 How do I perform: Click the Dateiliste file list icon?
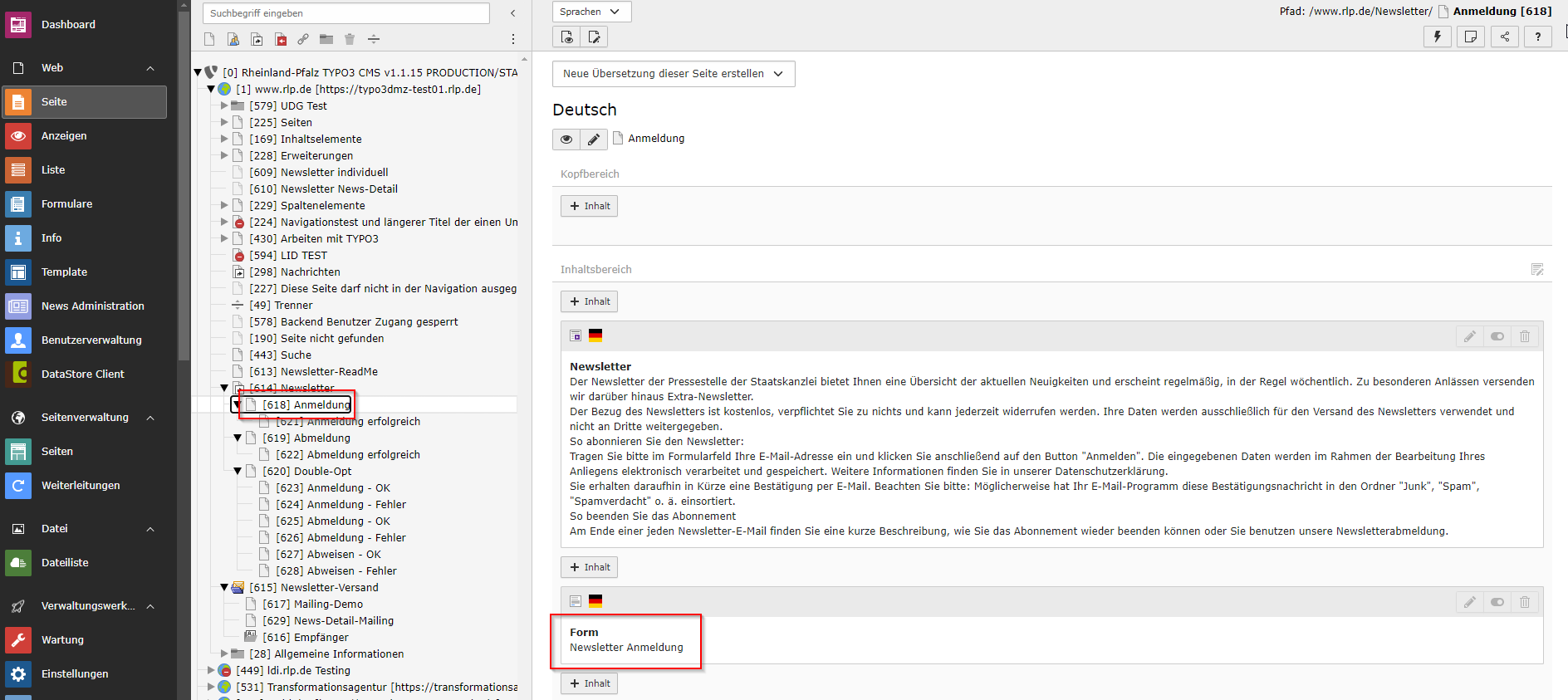(18, 563)
